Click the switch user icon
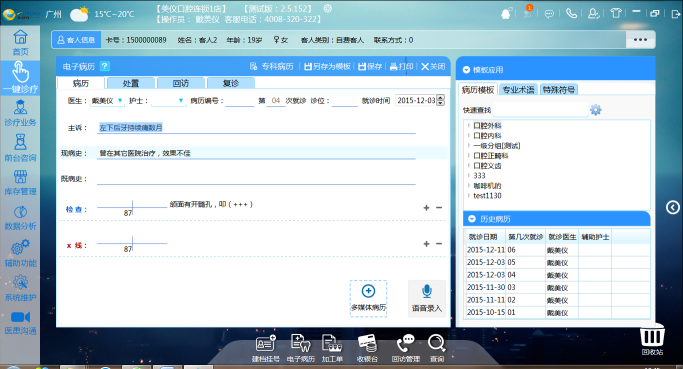 pos(594,14)
